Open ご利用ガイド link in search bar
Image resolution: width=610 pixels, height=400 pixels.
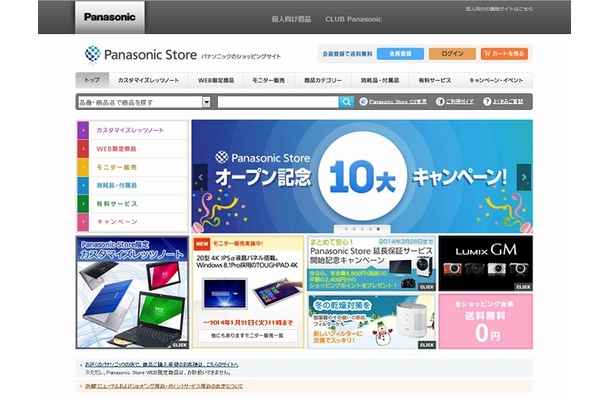(459, 102)
